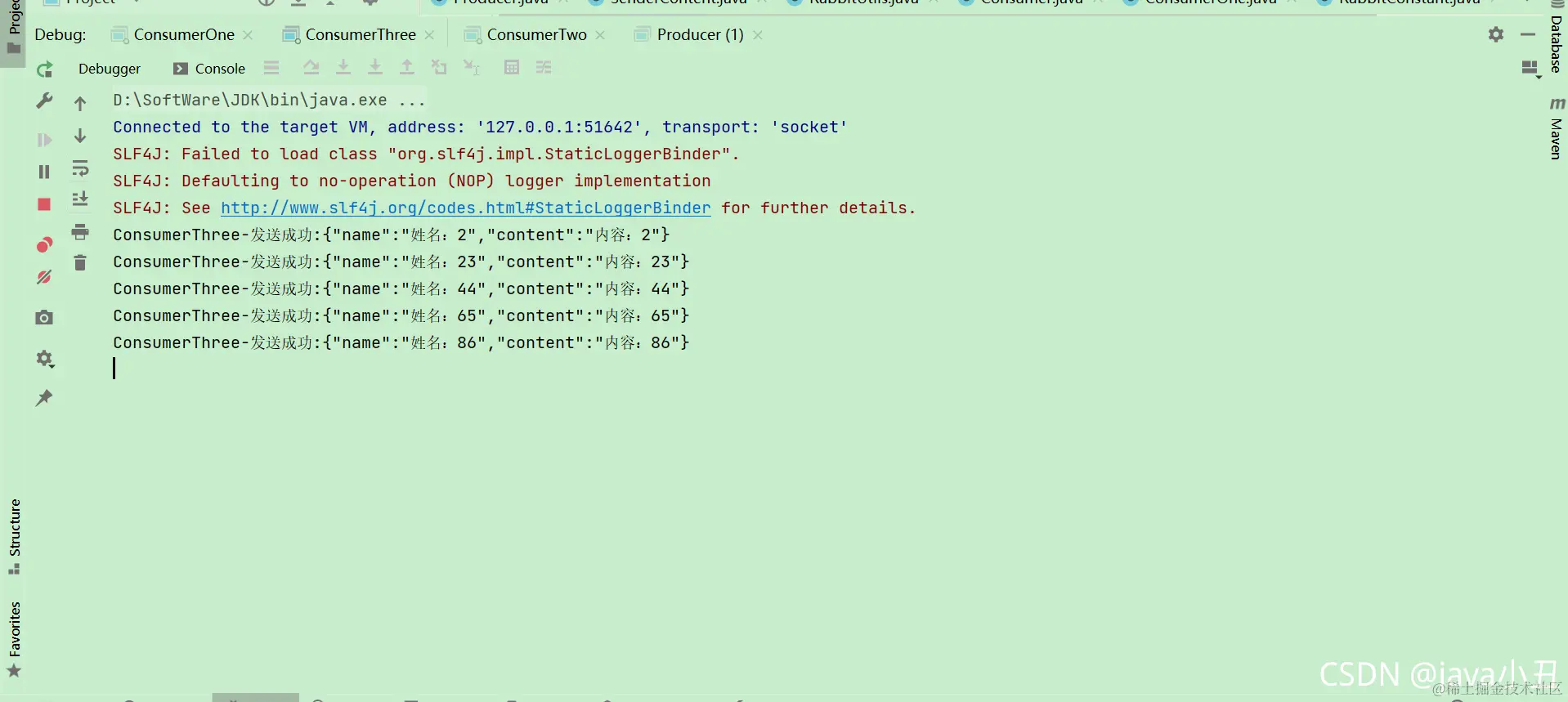
Task: Click the Drop Frame button
Action: click(439, 68)
